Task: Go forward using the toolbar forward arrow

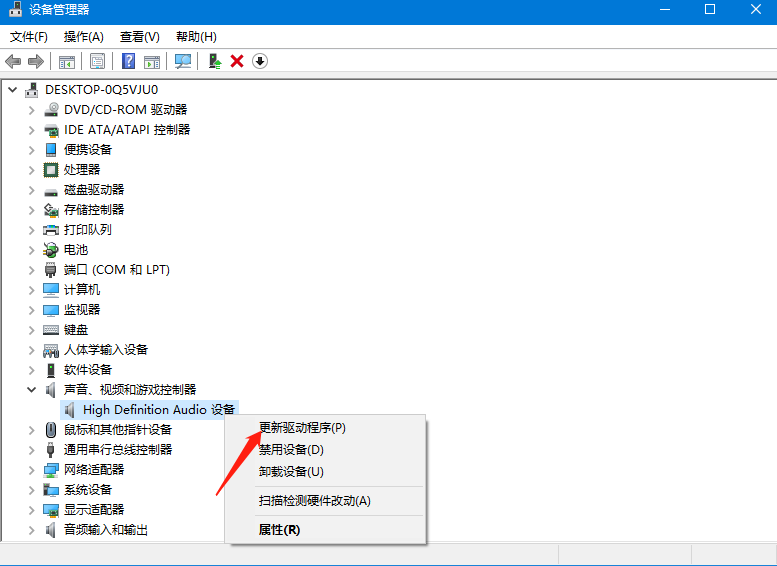Action: 36,61
